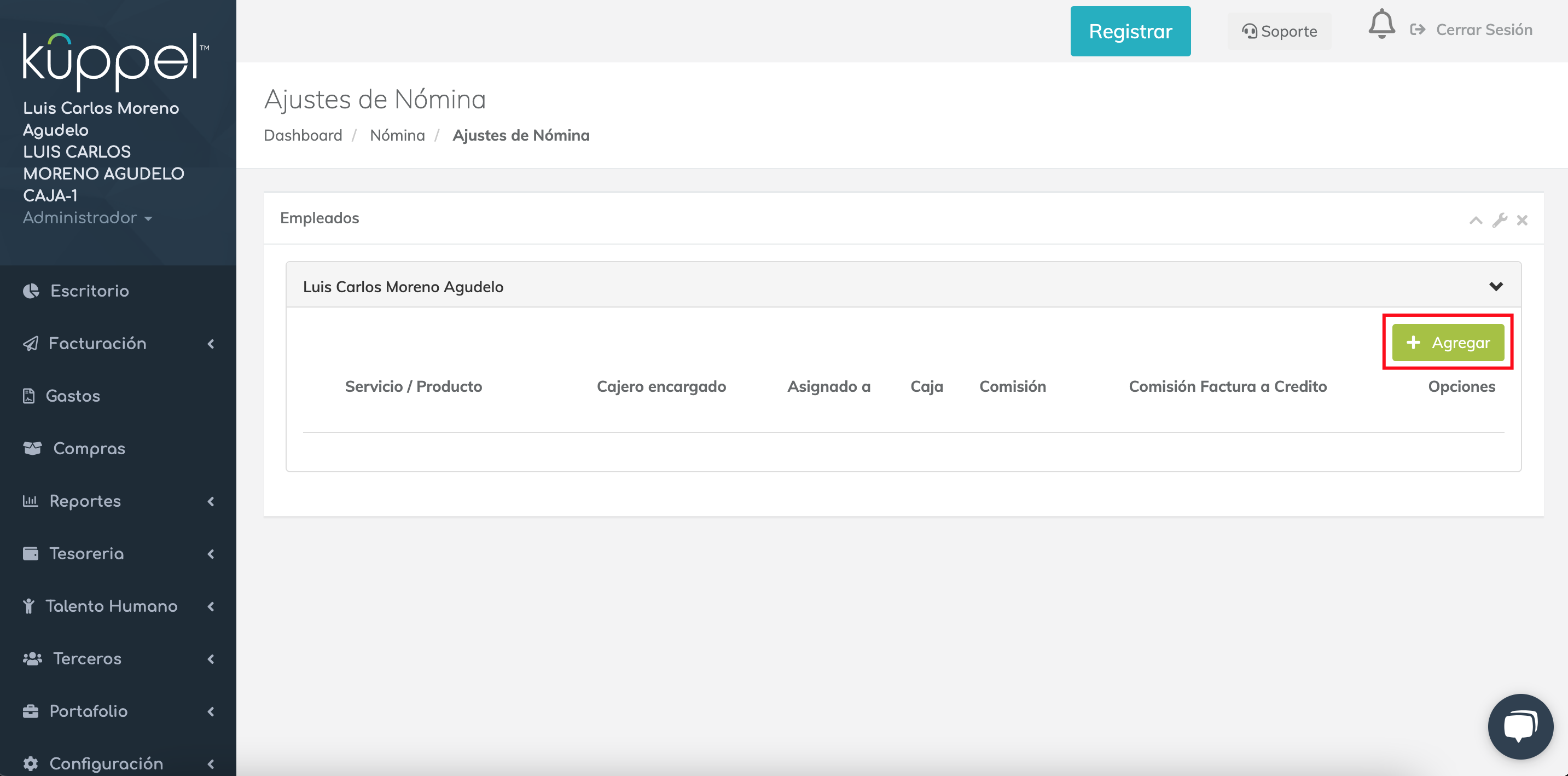1568x776 pixels.
Task: Click the Soporte support button
Action: 1280,32
